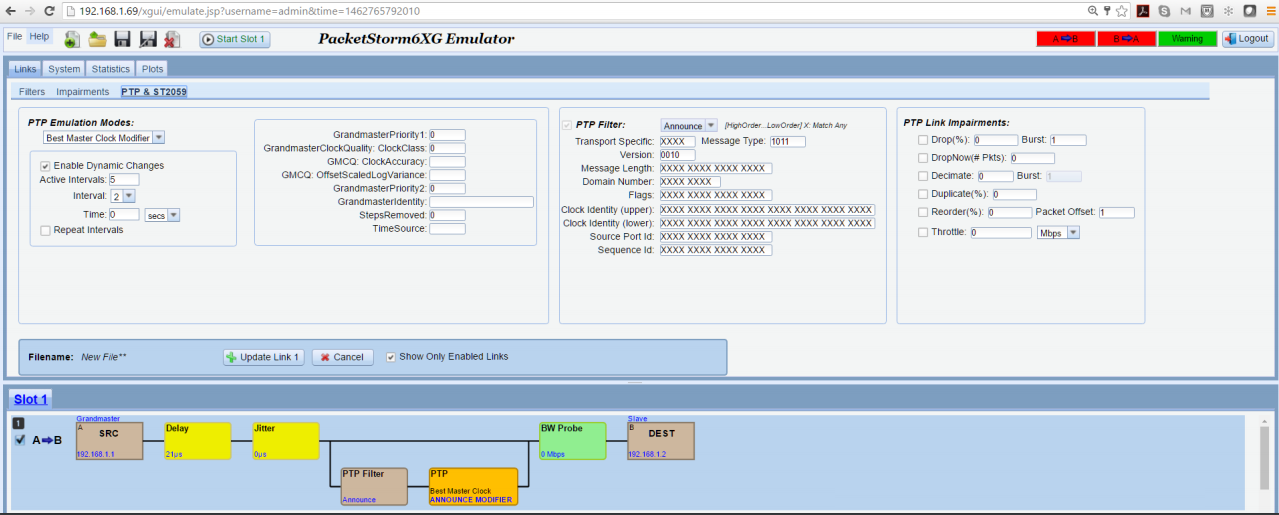Click the yellow Delay block
Screen dimensions: 1279x515
[197, 441]
